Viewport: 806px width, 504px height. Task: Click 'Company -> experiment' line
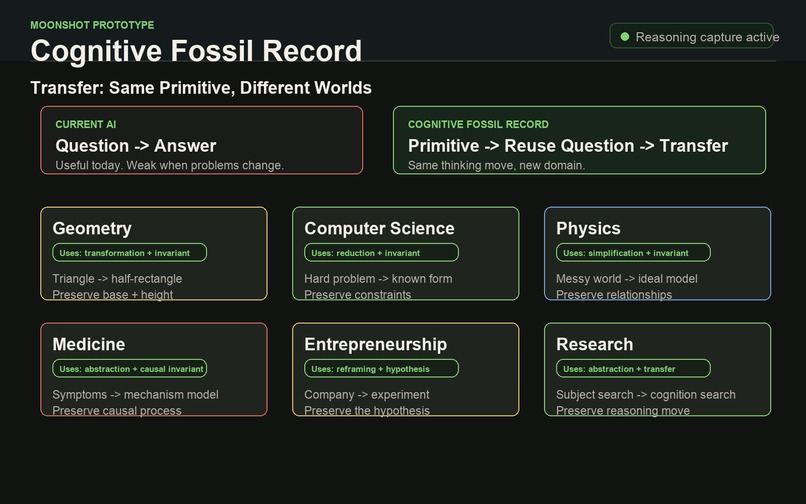[x=367, y=394]
